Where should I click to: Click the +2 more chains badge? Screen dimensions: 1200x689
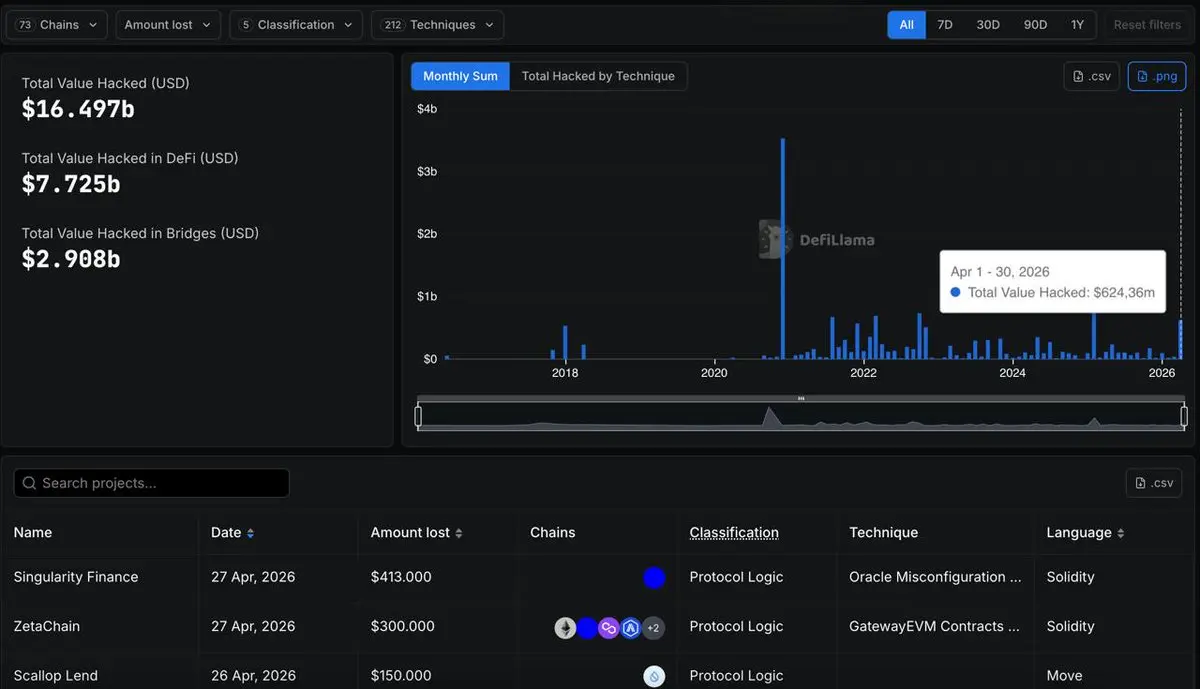(x=653, y=628)
